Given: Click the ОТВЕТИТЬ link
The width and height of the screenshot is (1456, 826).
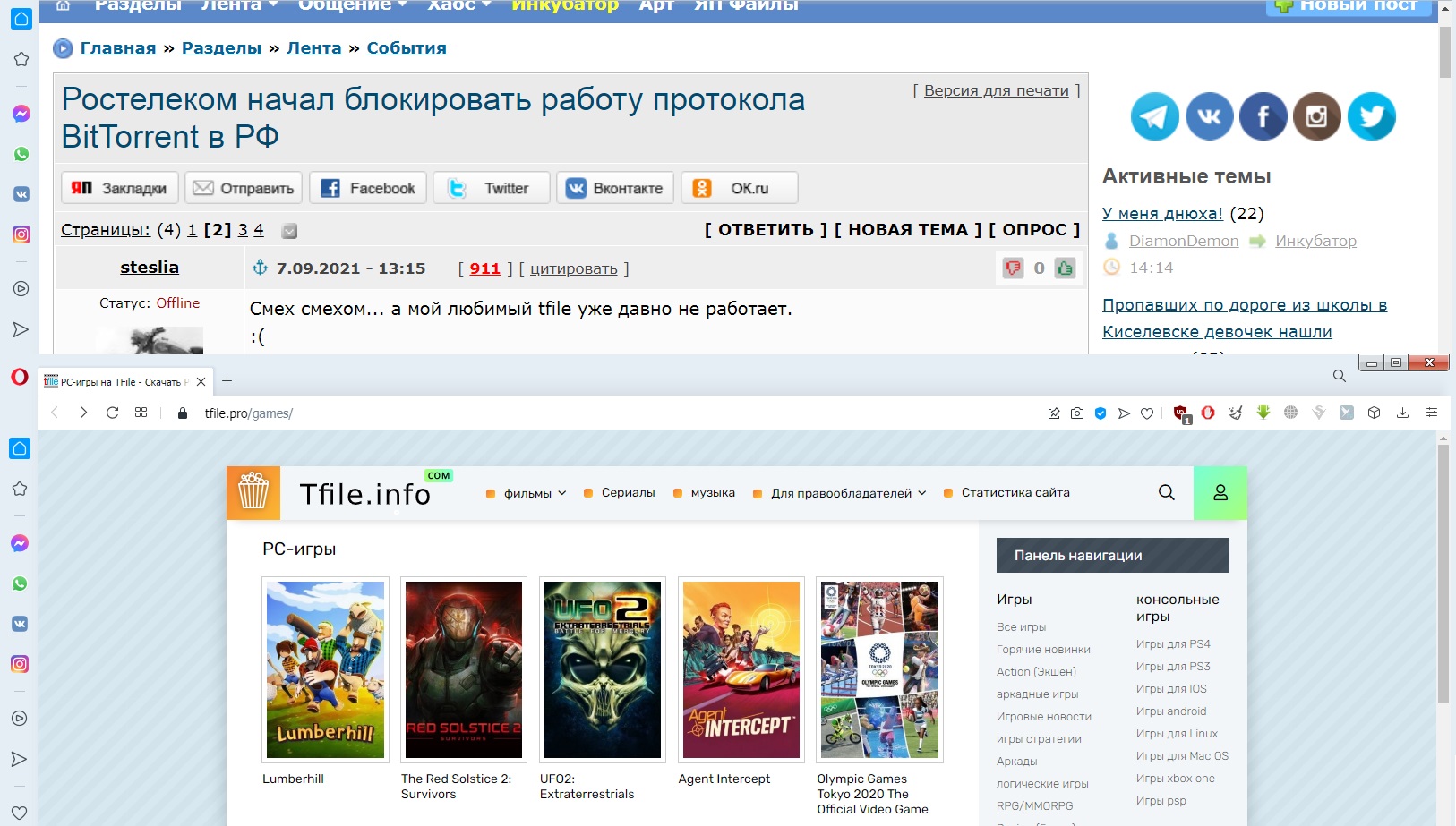Looking at the screenshot, I should pyautogui.click(x=766, y=230).
